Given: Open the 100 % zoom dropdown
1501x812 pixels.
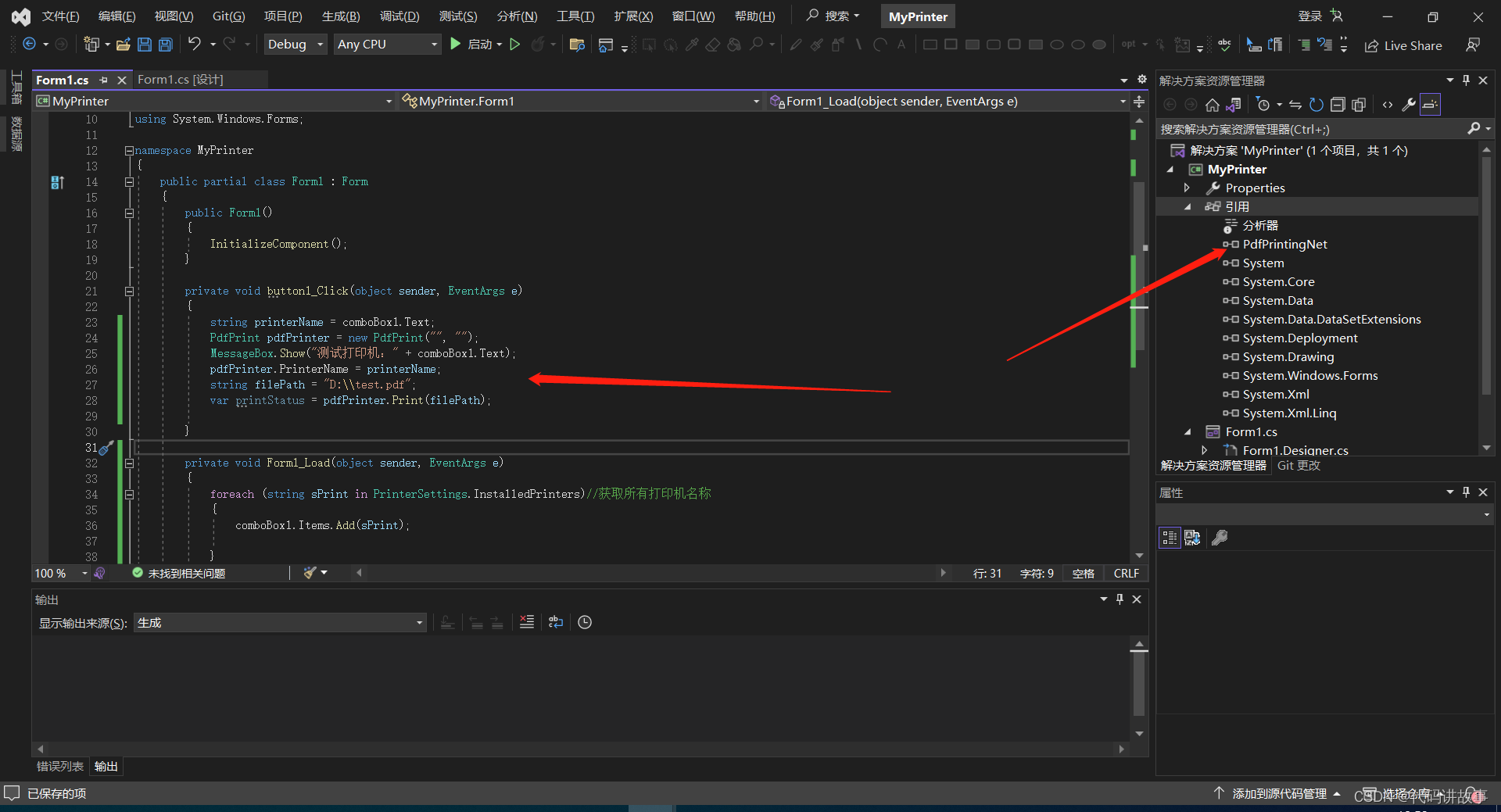Looking at the screenshot, I should point(61,573).
